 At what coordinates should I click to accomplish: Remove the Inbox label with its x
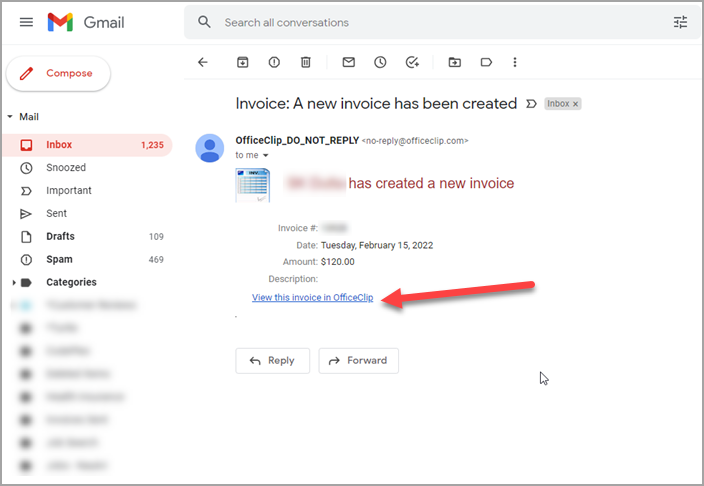pos(575,104)
